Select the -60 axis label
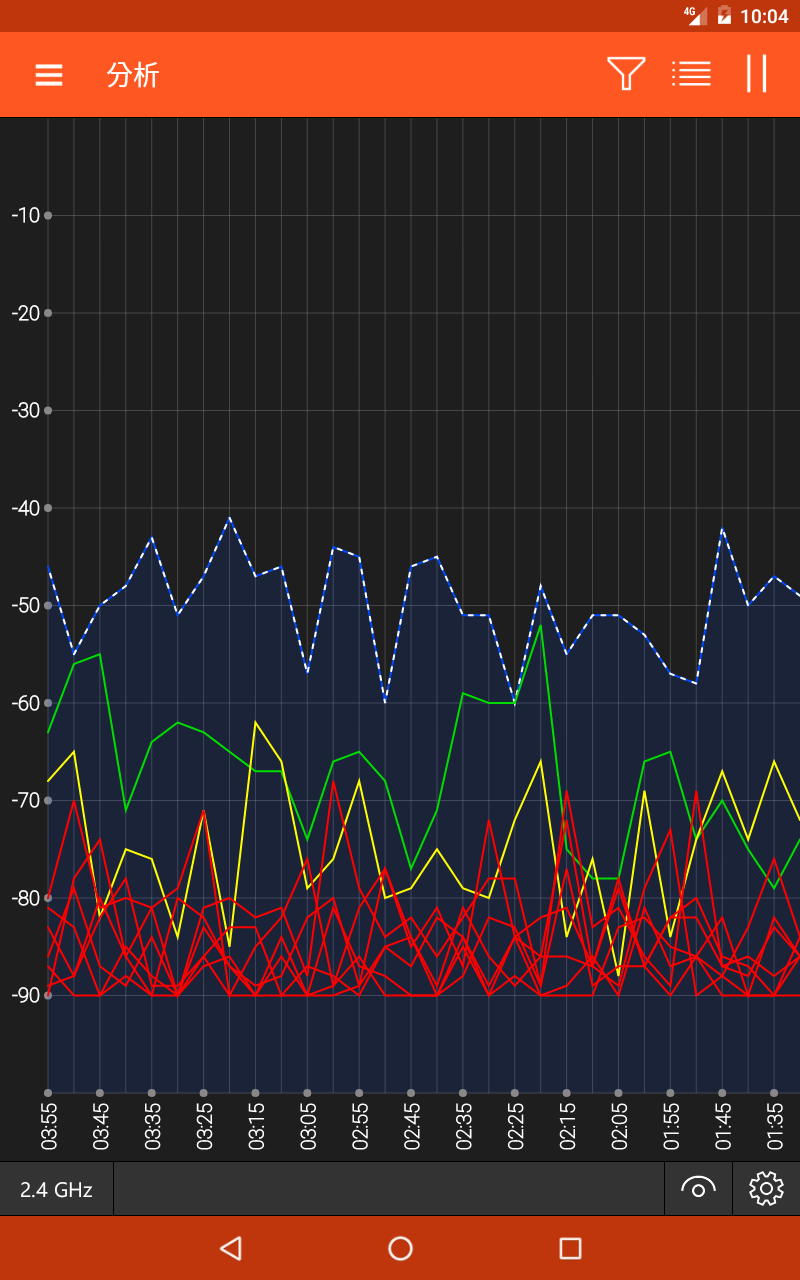 pyautogui.click(x=25, y=703)
